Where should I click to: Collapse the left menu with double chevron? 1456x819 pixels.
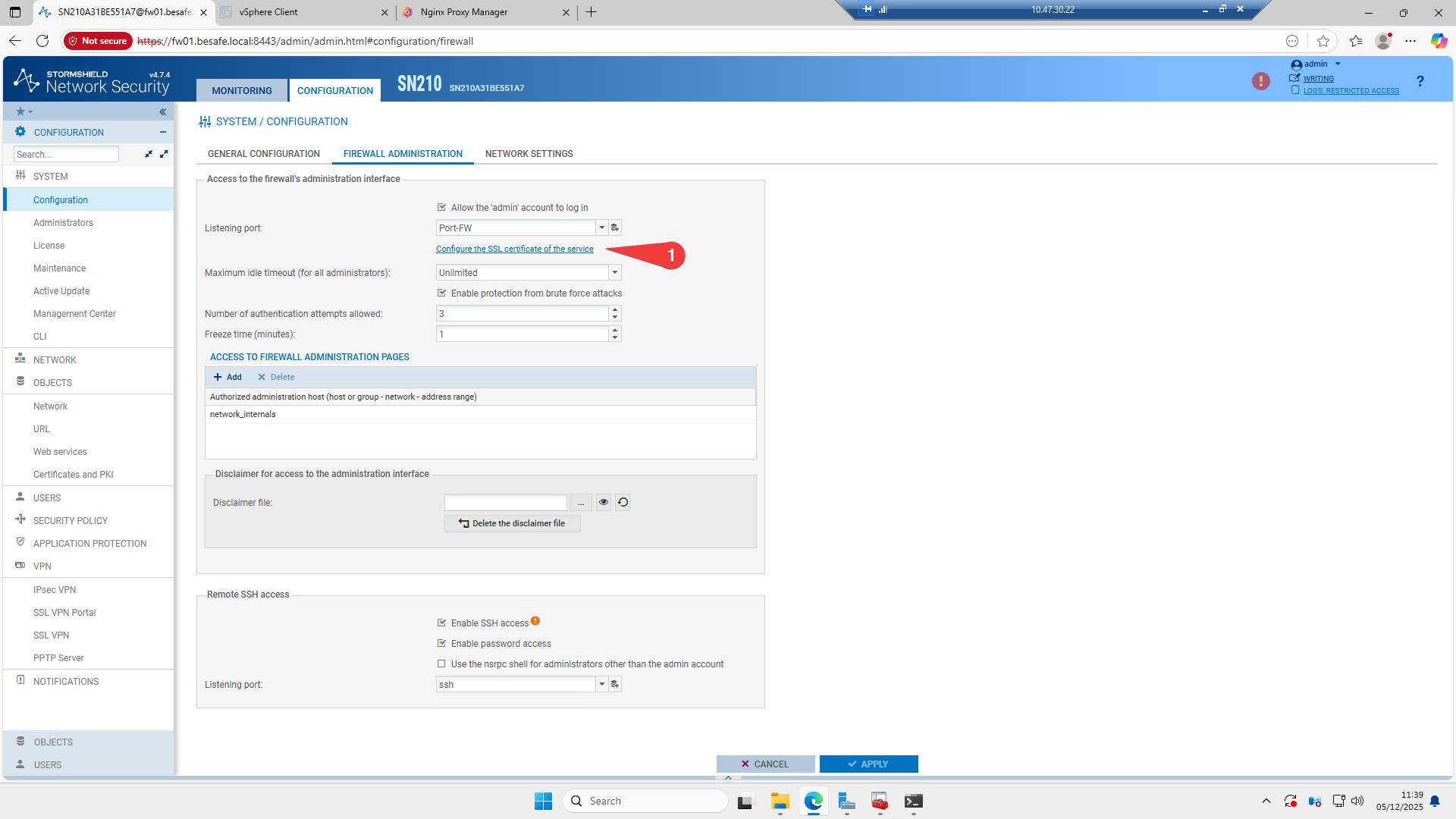162,111
